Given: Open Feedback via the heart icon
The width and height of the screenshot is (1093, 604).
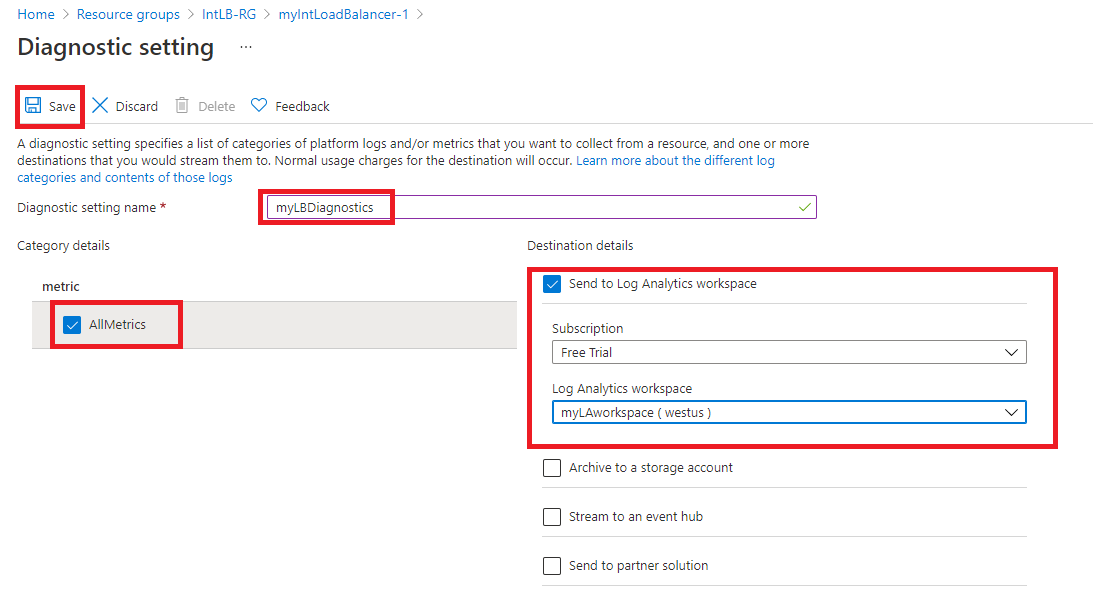Looking at the screenshot, I should tap(258, 105).
